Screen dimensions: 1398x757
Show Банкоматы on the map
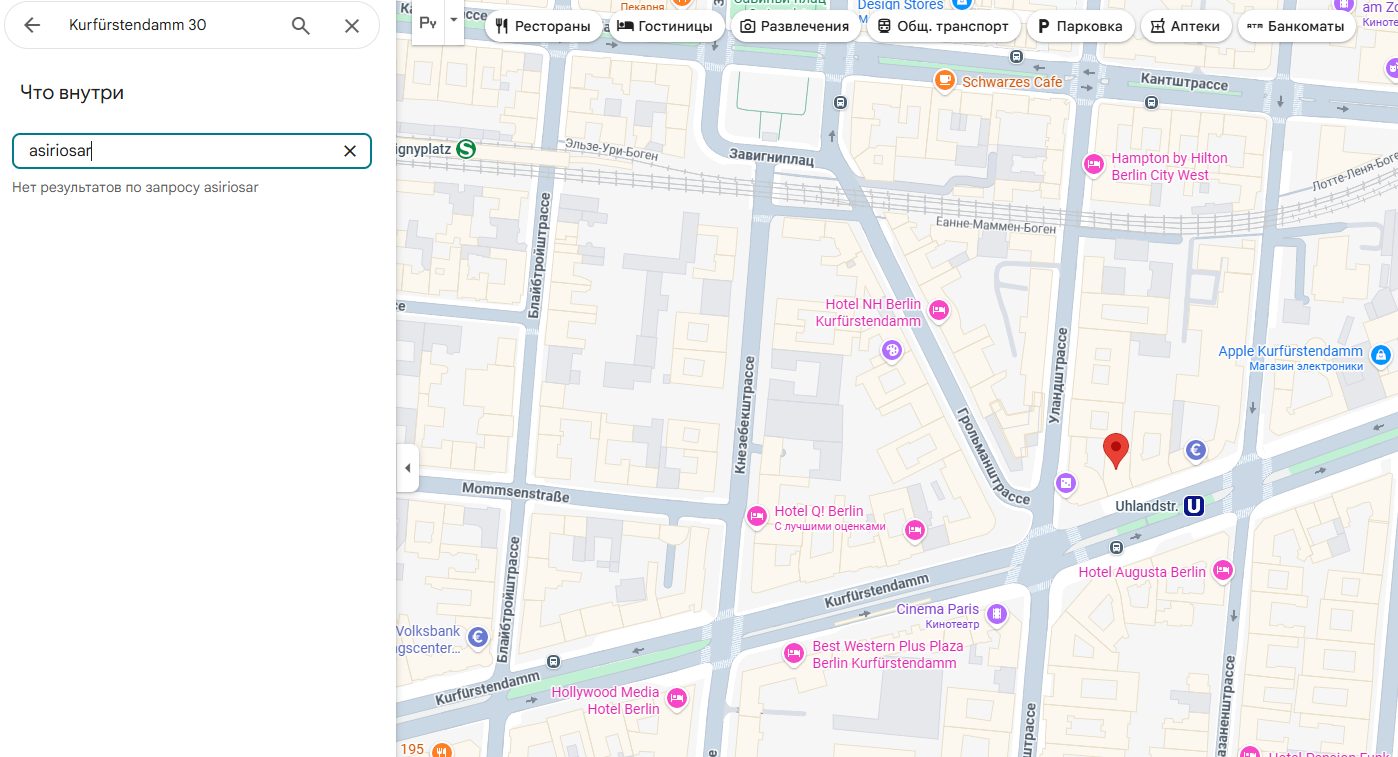tap(1296, 26)
